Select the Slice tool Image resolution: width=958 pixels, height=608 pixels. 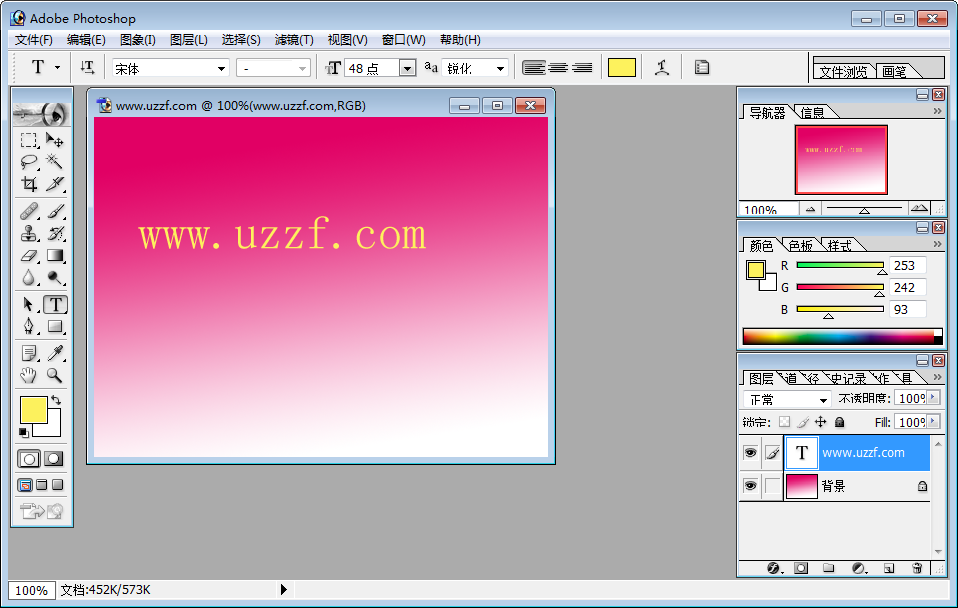tap(55, 183)
